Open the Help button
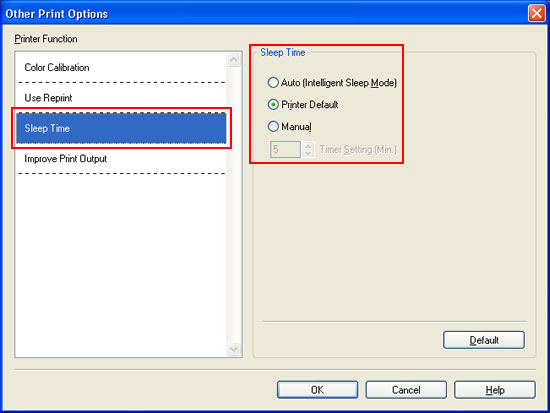 pos(495,390)
